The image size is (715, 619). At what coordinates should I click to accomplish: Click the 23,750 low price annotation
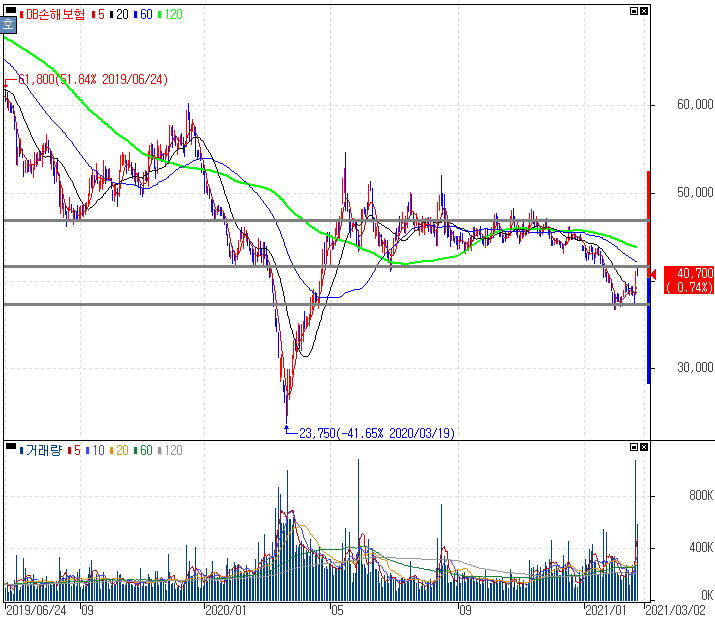377,433
